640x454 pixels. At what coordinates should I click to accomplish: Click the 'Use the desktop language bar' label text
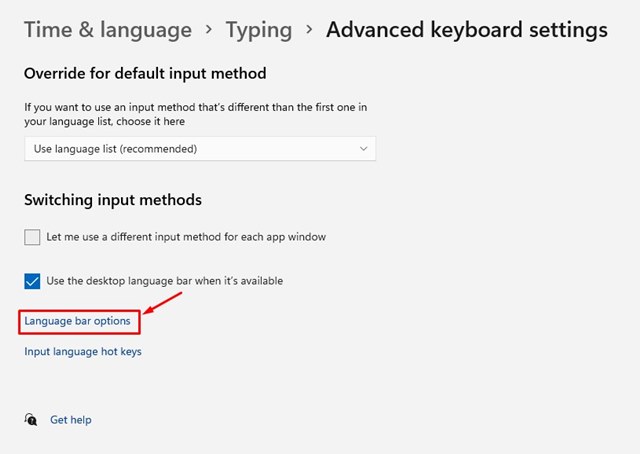point(164,281)
